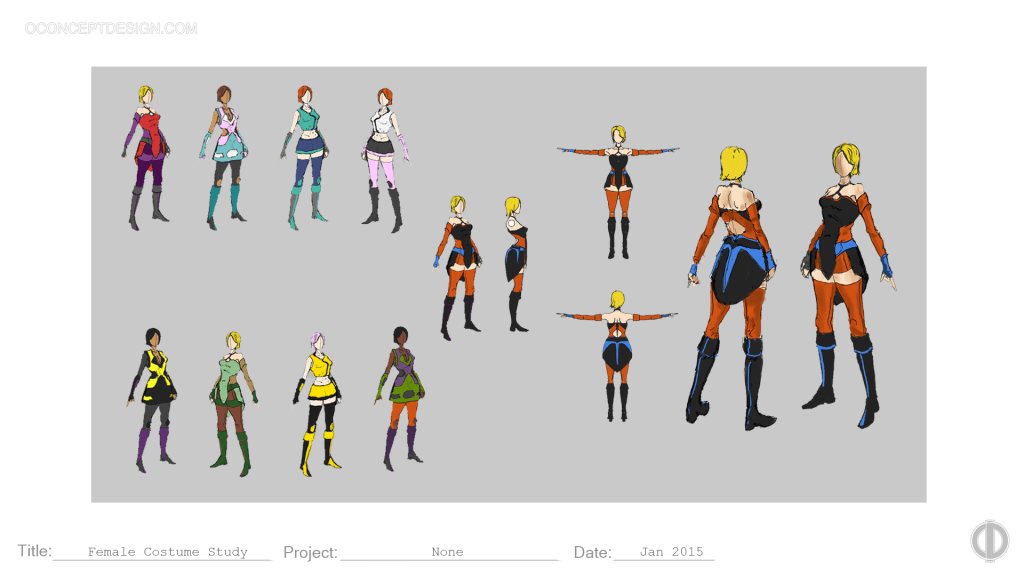1024x576 pixels.
Task: Click the Date field showing Jan 2015
Action: tap(671, 552)
